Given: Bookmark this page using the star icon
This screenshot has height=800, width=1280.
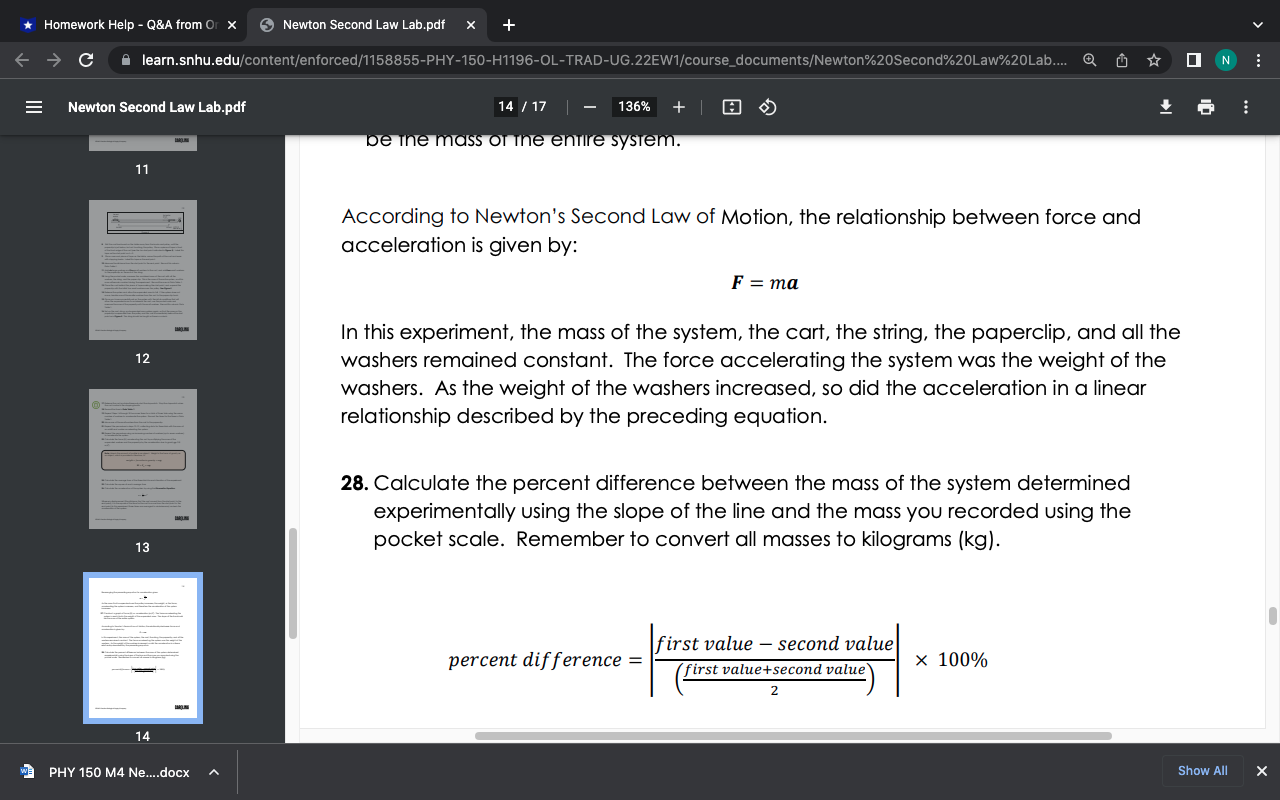Looking at the screenshot, I should 1153,59.
